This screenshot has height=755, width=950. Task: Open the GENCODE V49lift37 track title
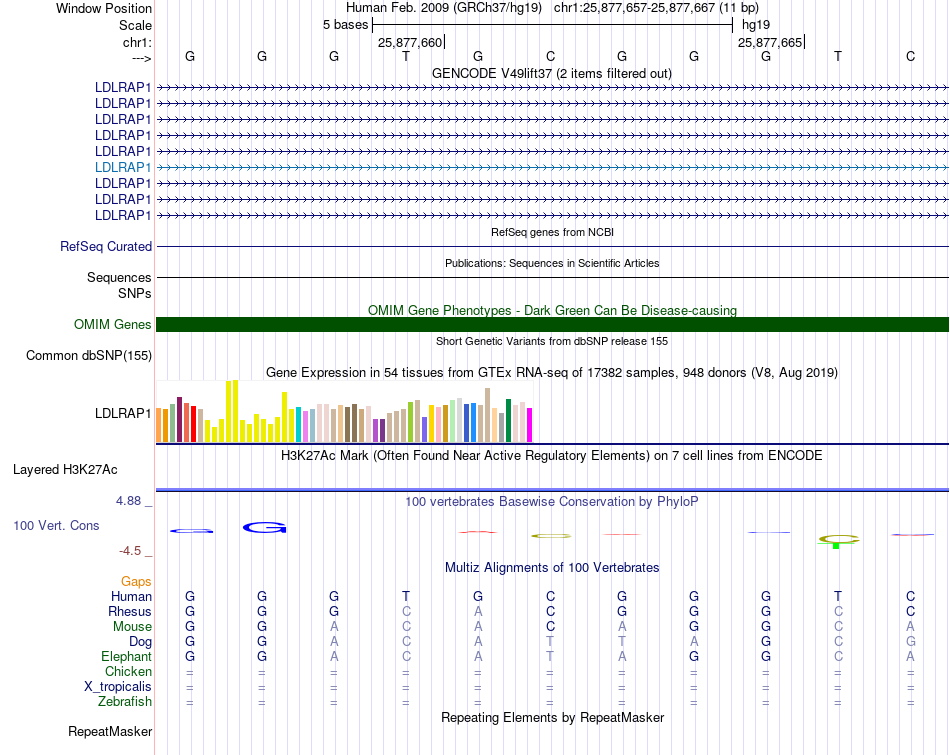[x=551, y=73]
